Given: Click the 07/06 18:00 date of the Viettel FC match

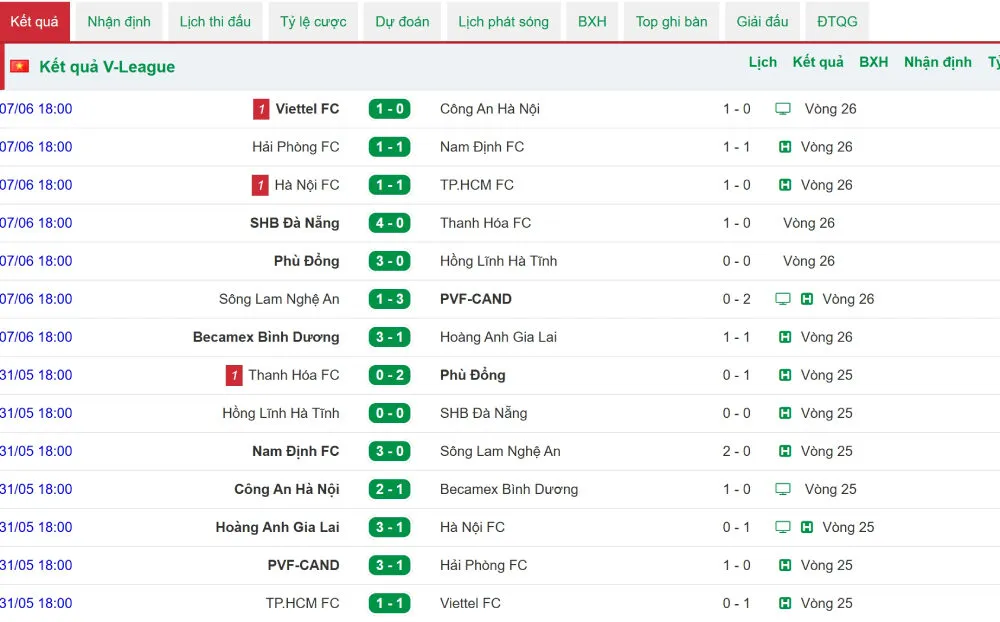Looking at the screenshot, I should (x=36, y=109).
